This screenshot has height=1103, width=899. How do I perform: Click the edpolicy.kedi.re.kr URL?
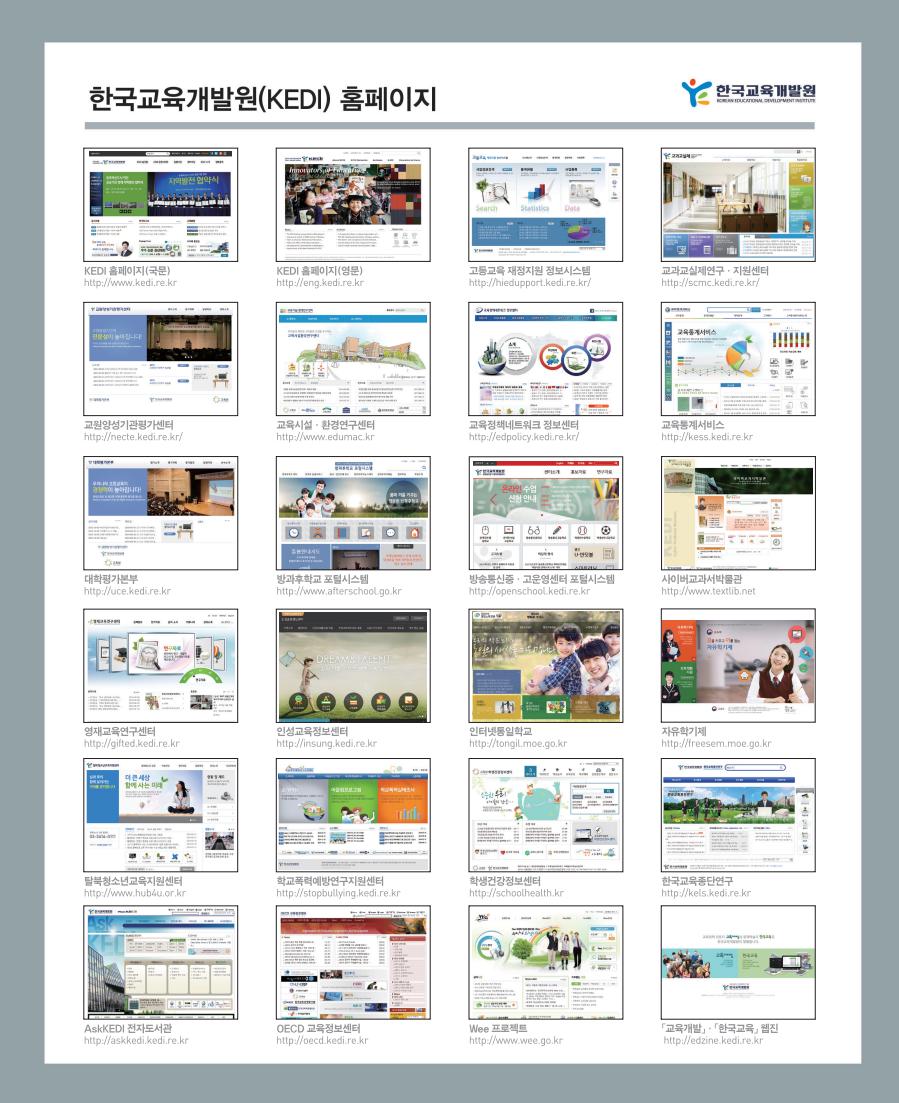click(x=524, y=437)
